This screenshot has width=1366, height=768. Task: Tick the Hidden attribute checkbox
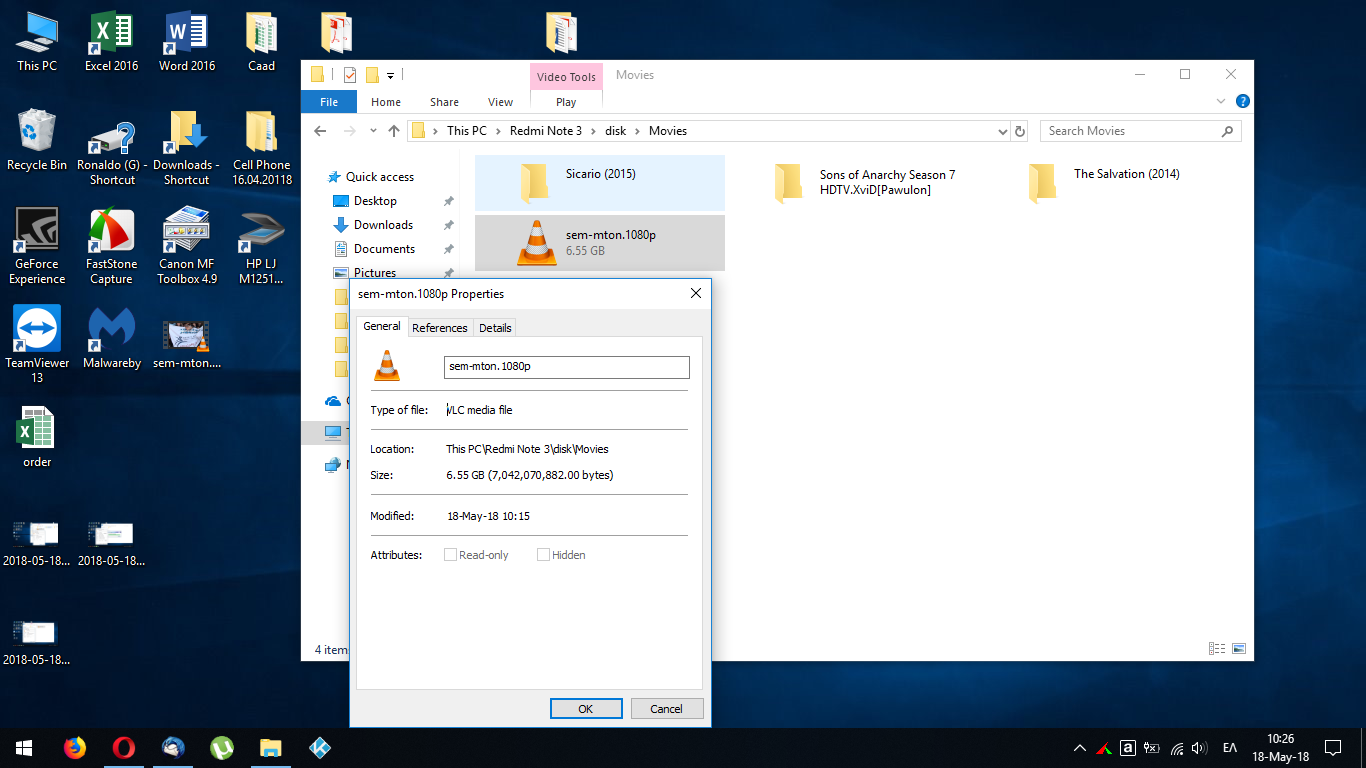pos(543,555)
